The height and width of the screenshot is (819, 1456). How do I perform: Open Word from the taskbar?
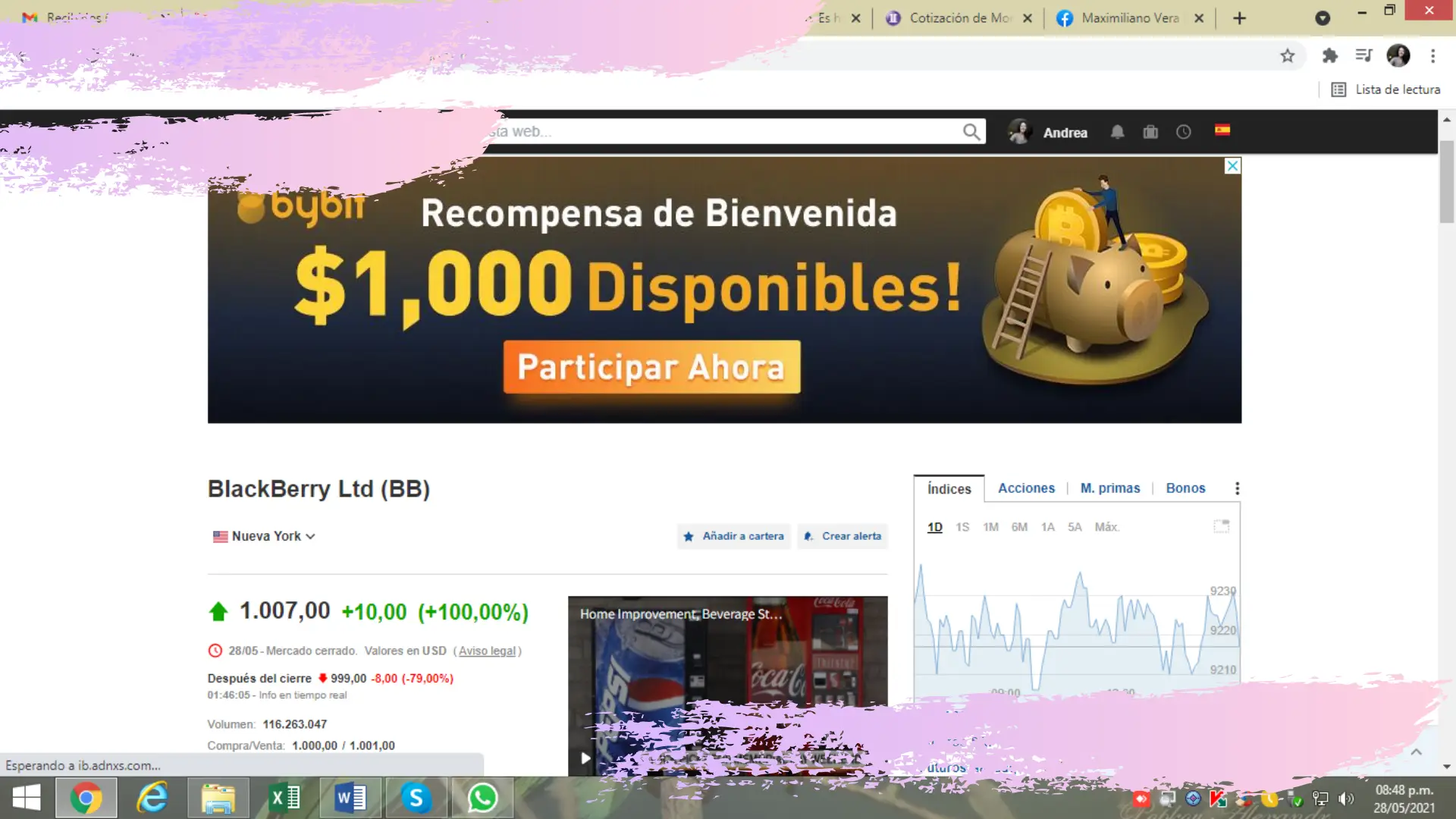(350, 798)
